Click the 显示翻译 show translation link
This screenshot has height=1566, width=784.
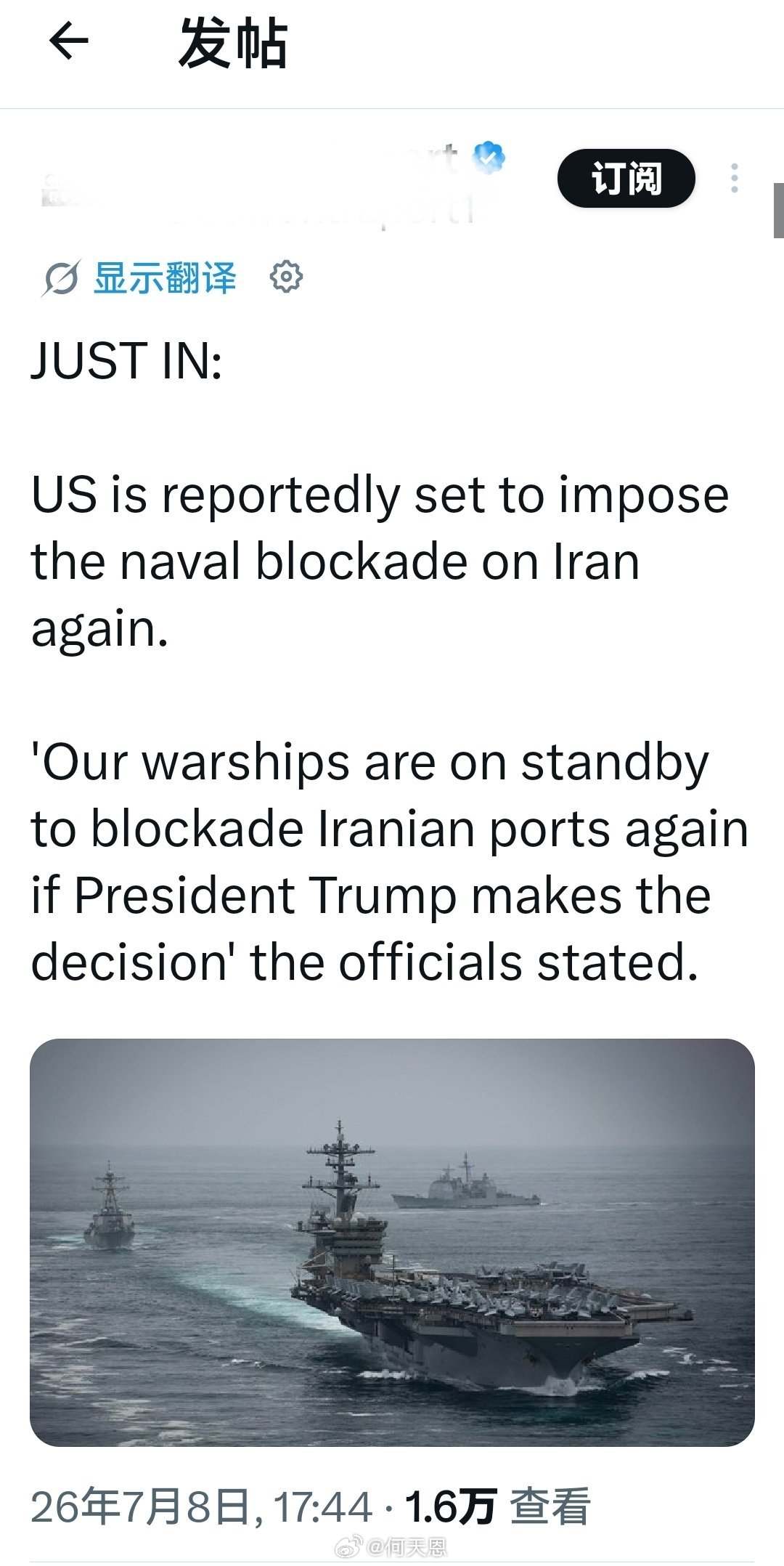[165, 277]
